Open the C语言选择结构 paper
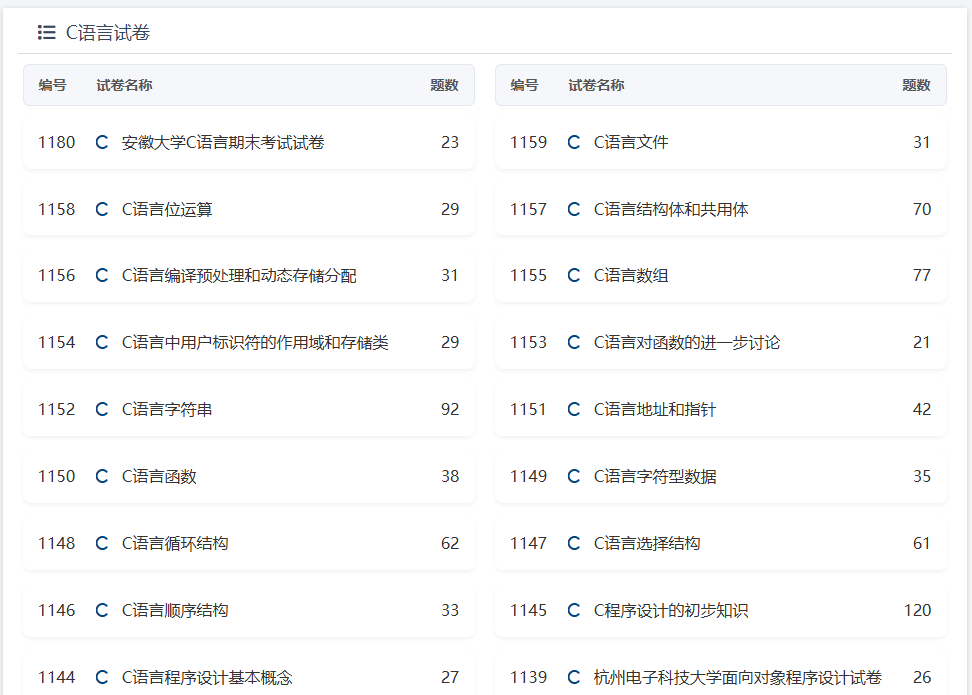Image resolution: width=972 pixels, height=695 pixels. [x=647, y=543]
